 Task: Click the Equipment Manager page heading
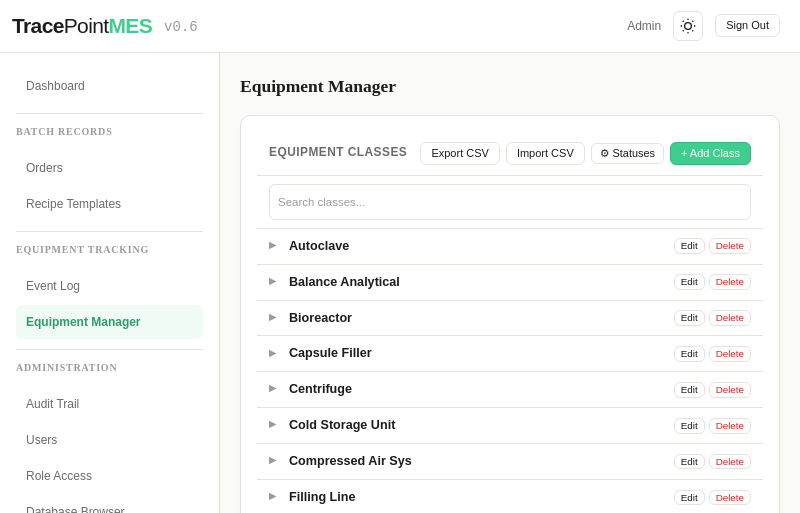(318, 87)
